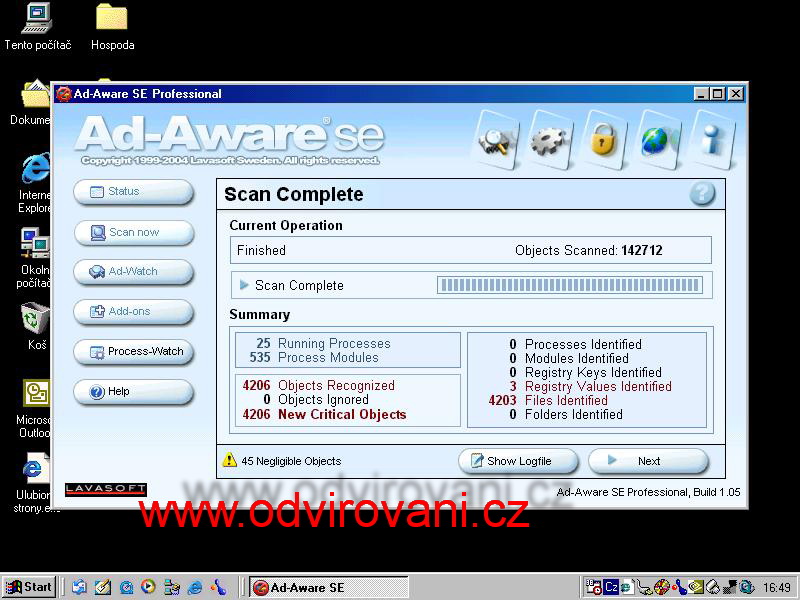Image resolution: width=800 pixels, height=600 pixels.
Task: Click Next to continue to scan results
Action: pos(648,461)
